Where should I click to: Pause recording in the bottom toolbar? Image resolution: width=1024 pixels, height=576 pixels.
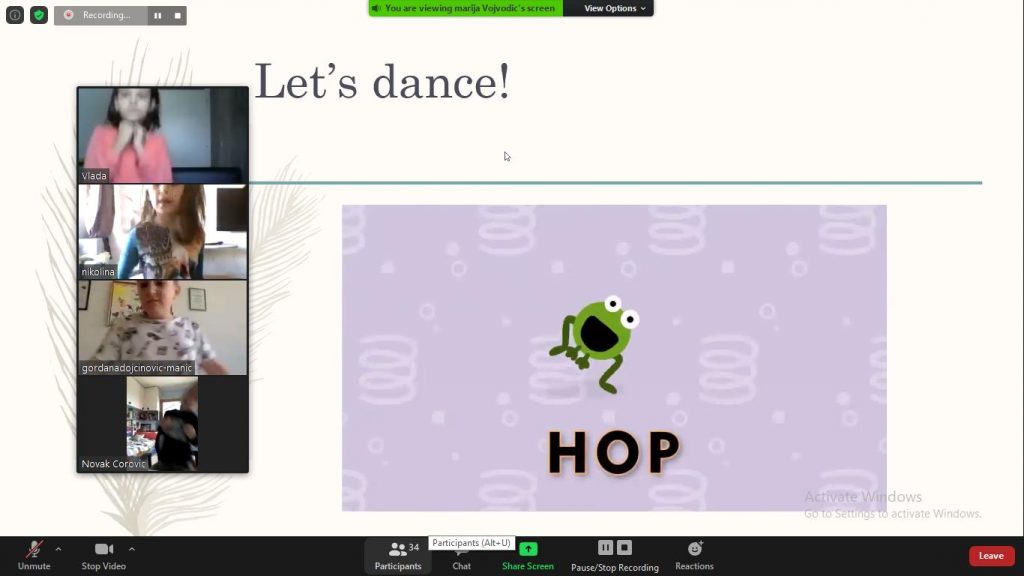[x=605, y=547]
